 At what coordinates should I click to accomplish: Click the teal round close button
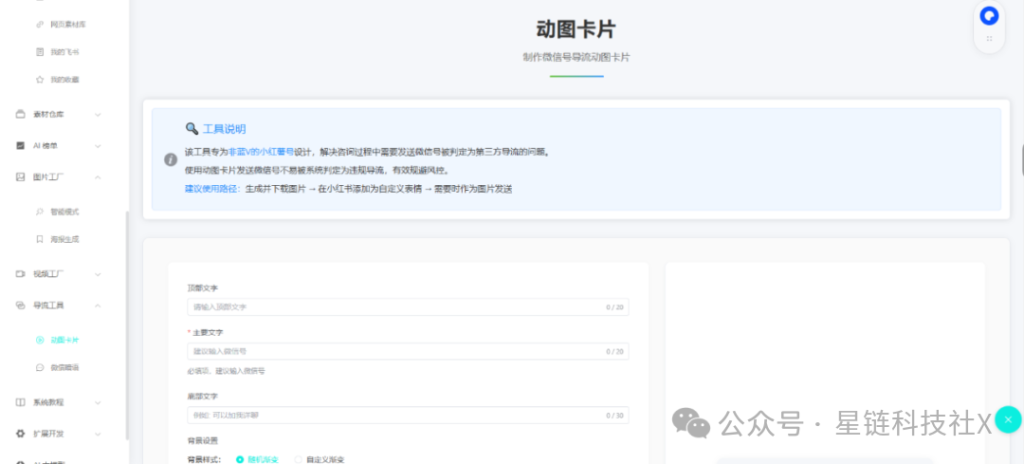1008,420
